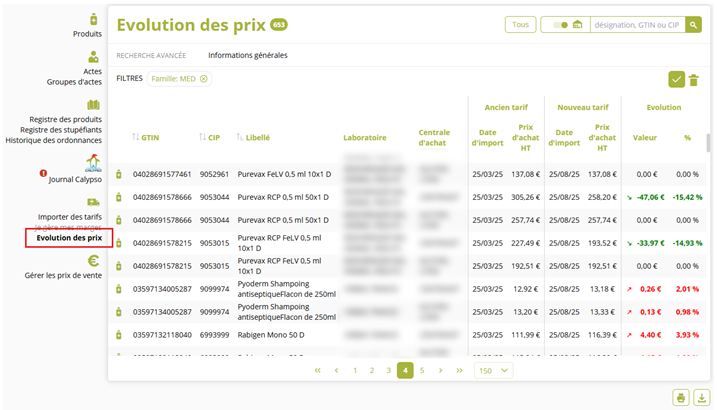Open page 3 of results
This screenshot has width=717, height=410.
388,371
